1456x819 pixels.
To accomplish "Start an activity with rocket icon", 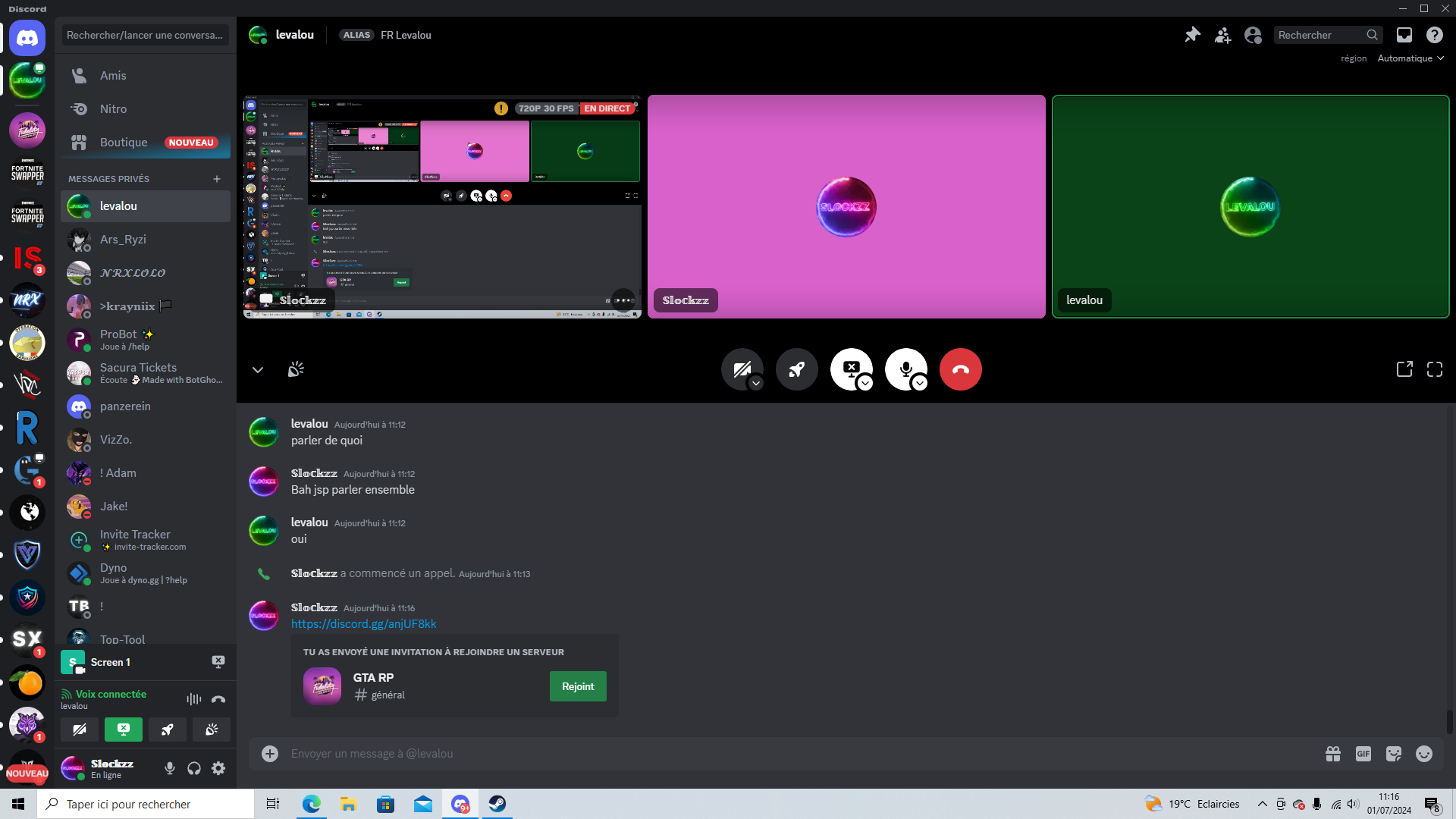I will click(796, 369).
